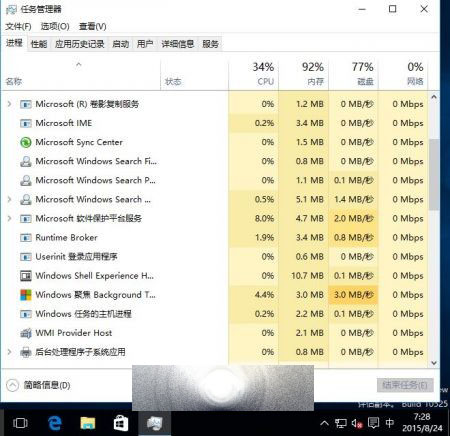
Task: Click the scroll up arrow in process list
Action: coord(434,97)
